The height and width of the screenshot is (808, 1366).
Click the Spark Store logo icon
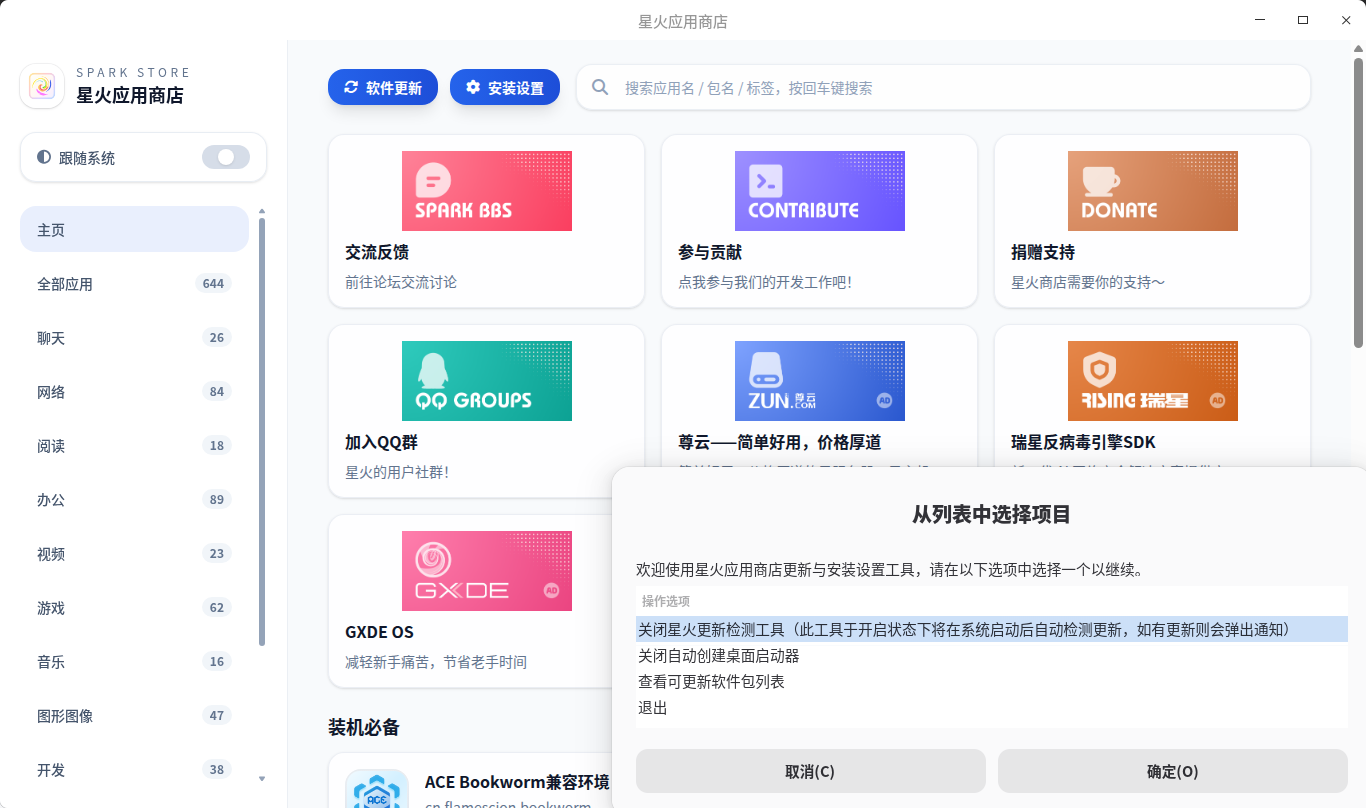point(42,87)
